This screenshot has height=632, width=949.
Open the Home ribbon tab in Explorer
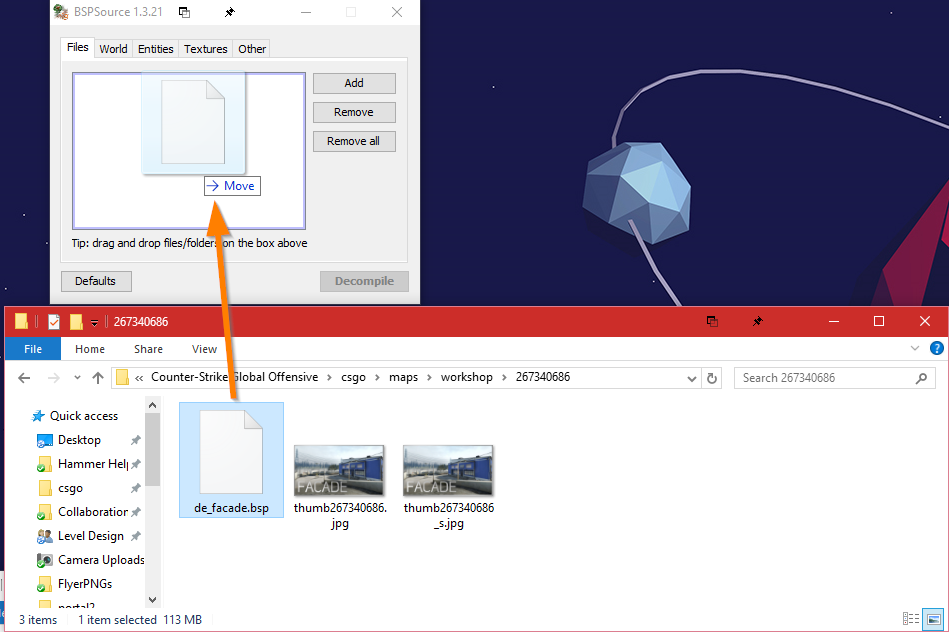pos(90,349)
